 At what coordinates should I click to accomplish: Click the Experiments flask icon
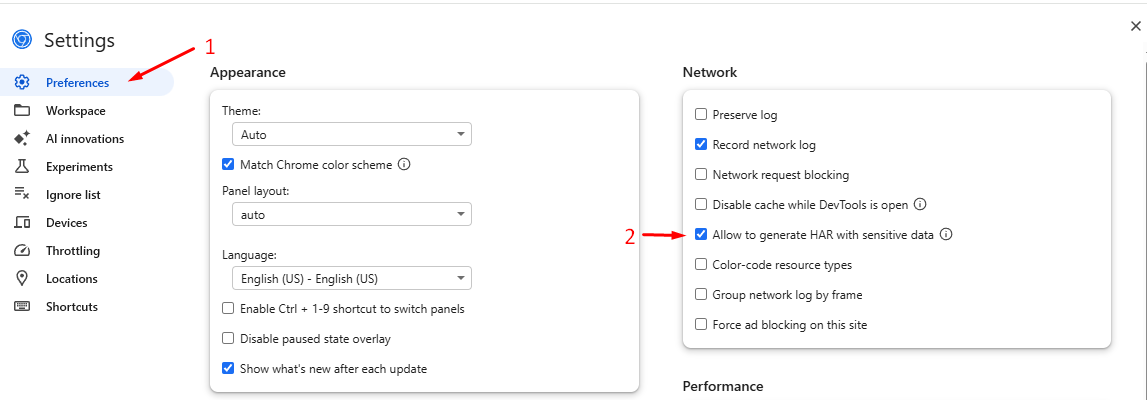pos(22,167)
